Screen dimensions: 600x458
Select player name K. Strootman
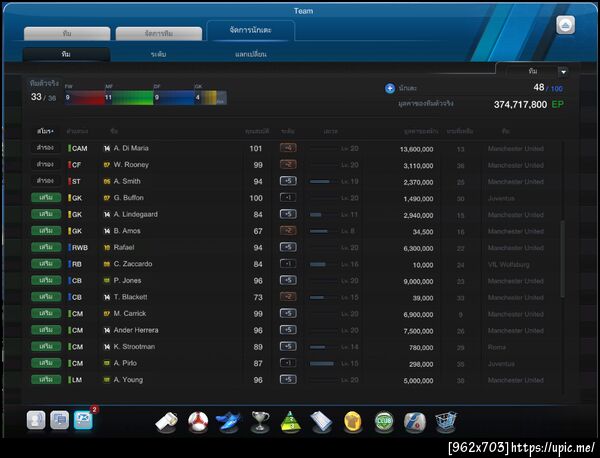click(134, 347)
